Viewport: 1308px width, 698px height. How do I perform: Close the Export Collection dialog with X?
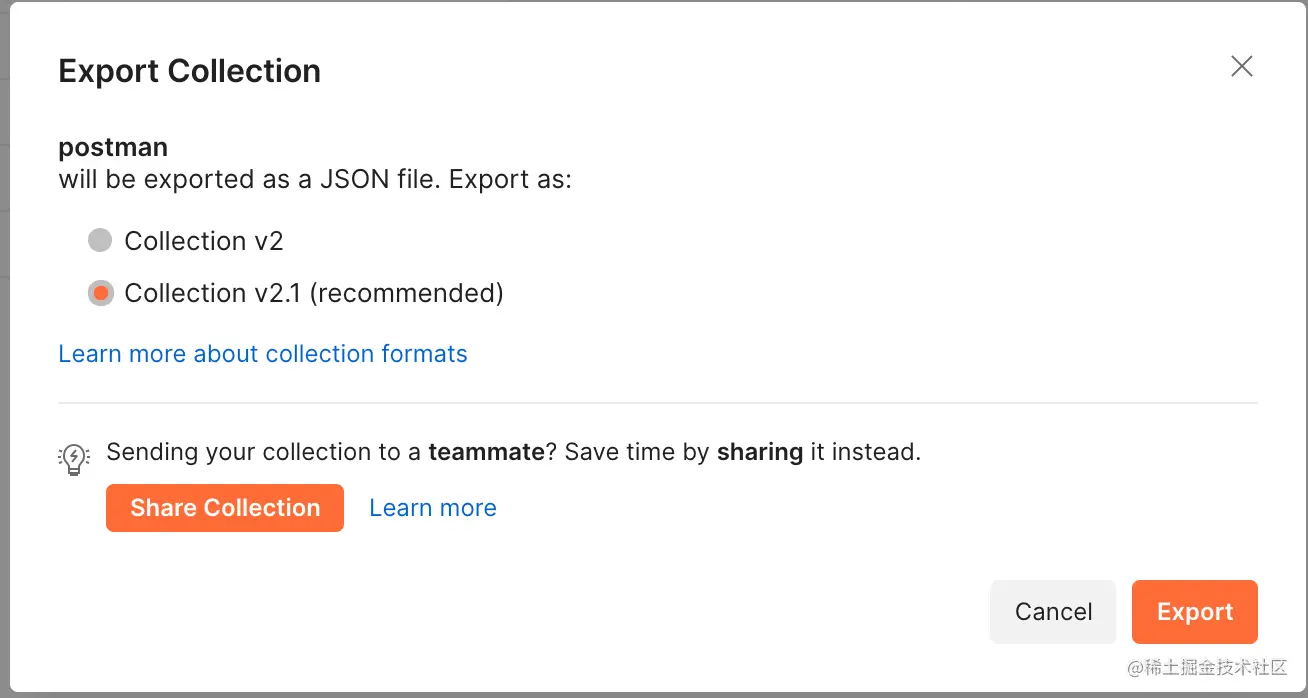[1241, 67]
